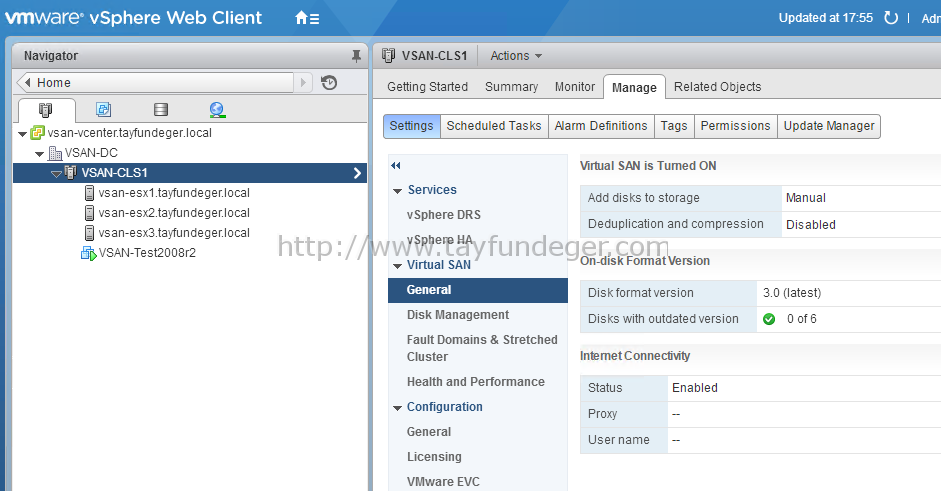The image size is (941, 491).
Task: Select vsan-esx1.tayfundeger.local host
Action: coord(174,193)
